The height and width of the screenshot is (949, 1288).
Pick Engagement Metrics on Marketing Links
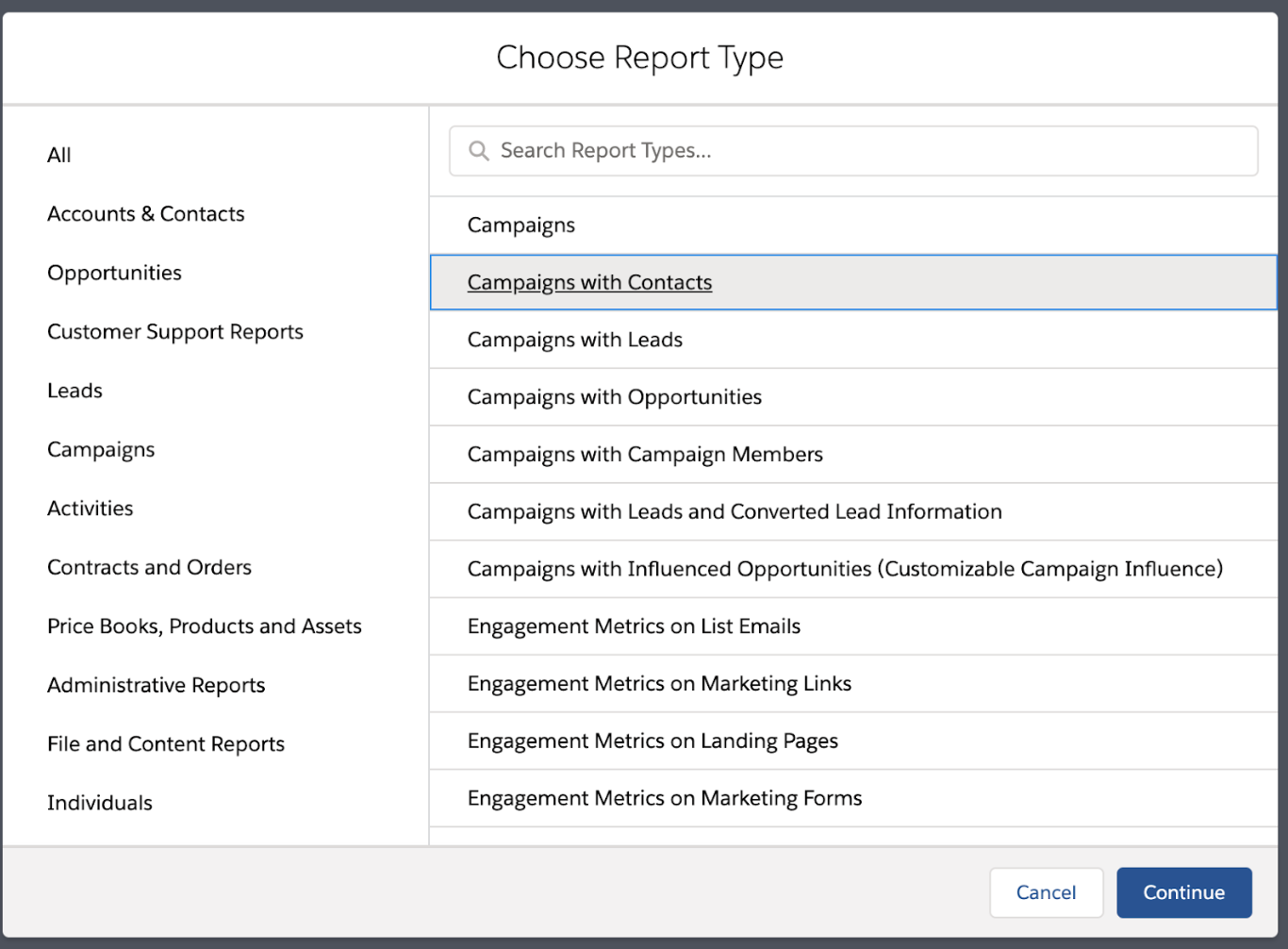coord(853,684)
